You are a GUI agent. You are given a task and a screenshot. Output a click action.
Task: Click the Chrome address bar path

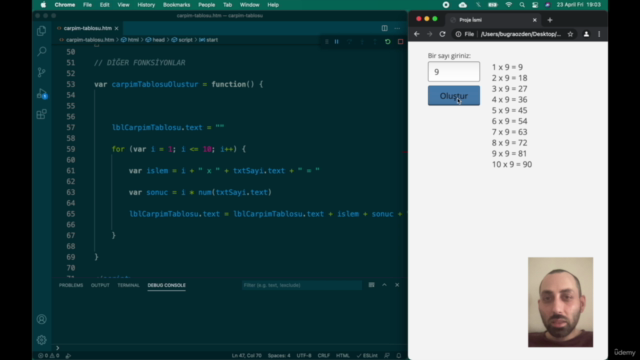point(521,34)
